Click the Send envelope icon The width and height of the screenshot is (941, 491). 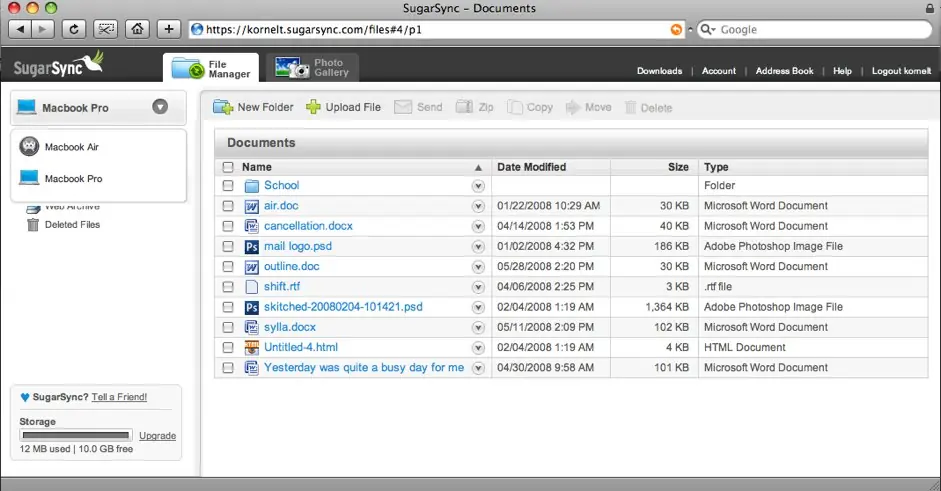coord(403,107)
